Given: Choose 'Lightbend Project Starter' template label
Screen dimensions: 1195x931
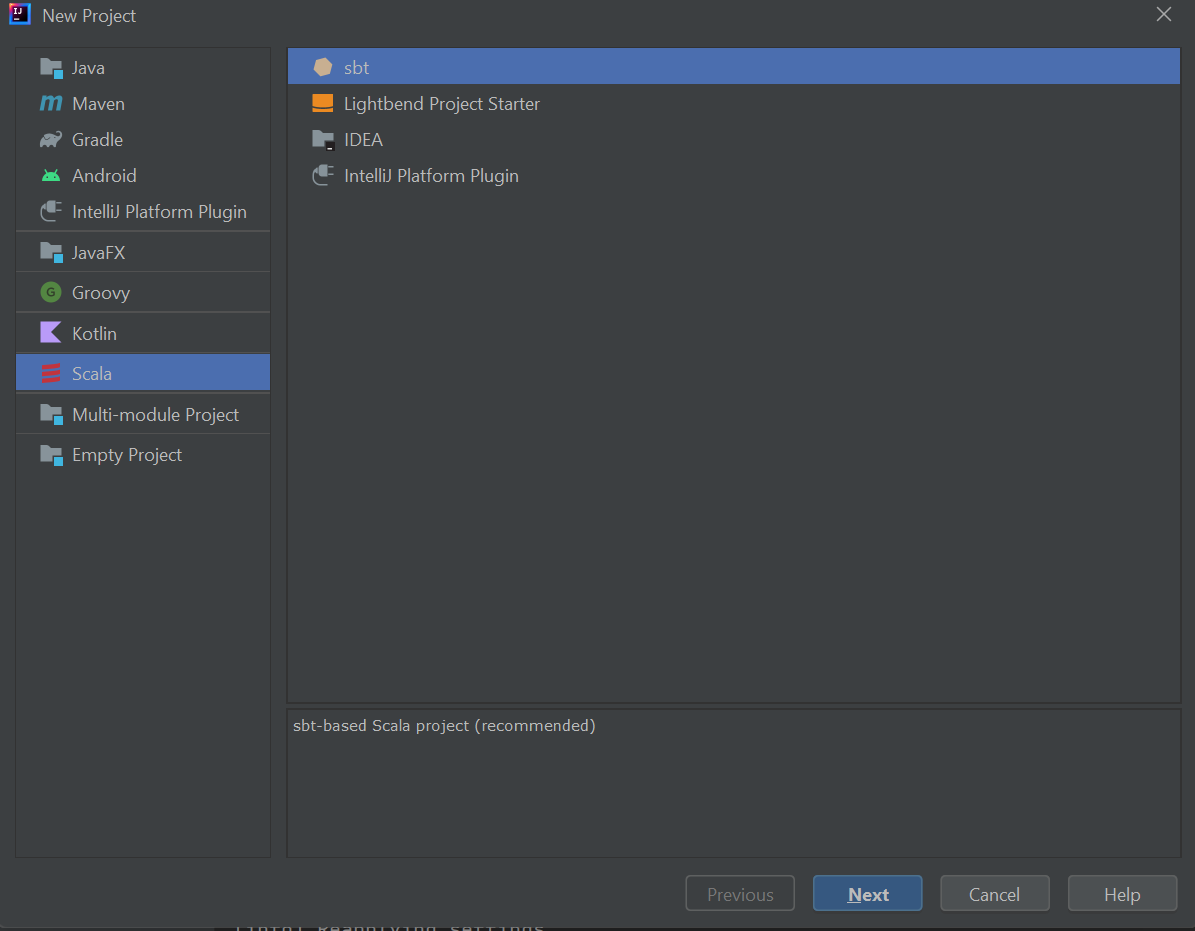Looking at the screenshot, I should point(442,104).
